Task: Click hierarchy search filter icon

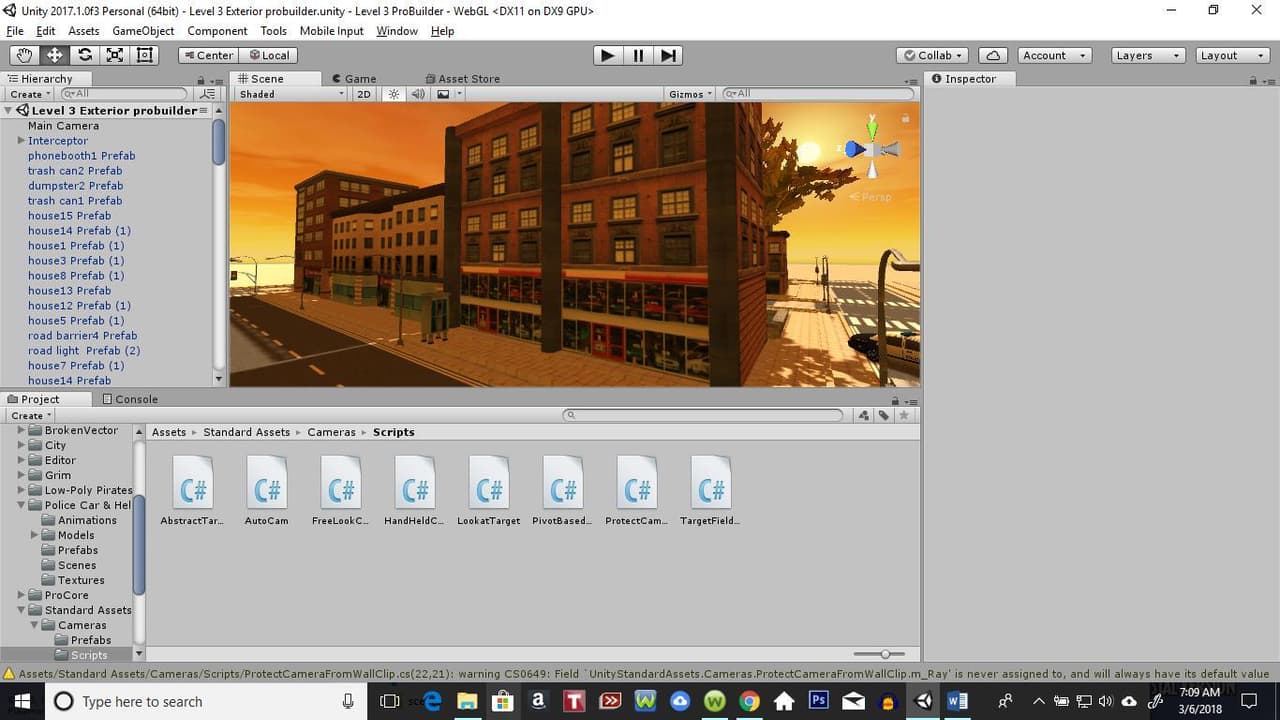Action: point(208,94)
